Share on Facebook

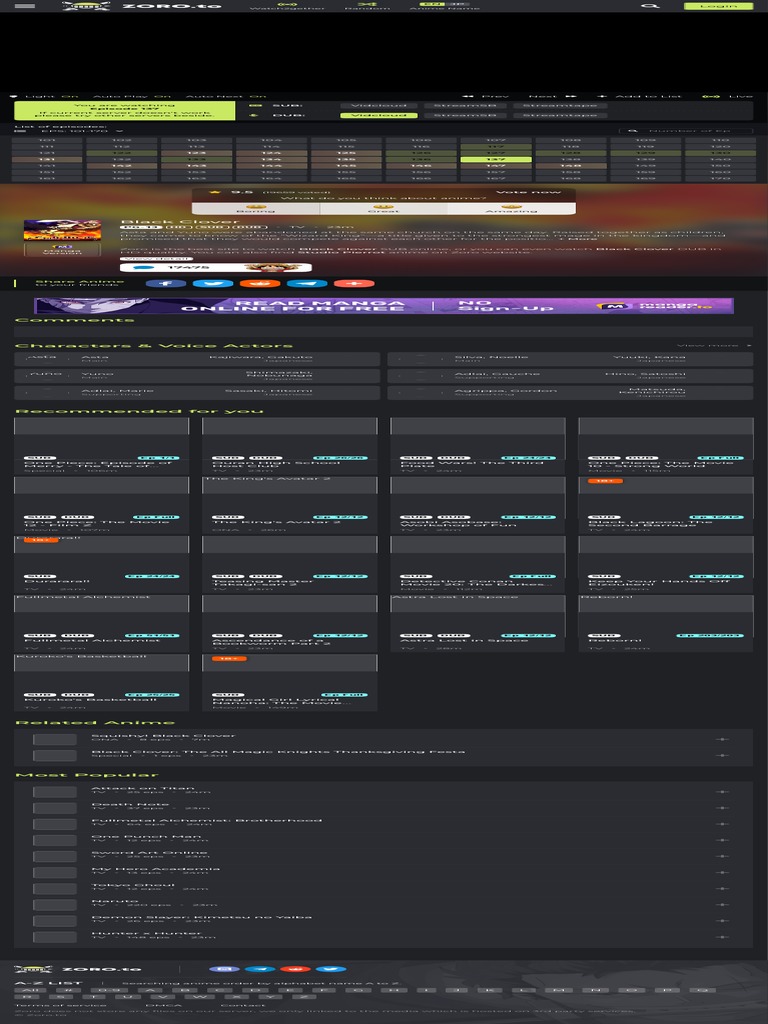tap(166, 283)
